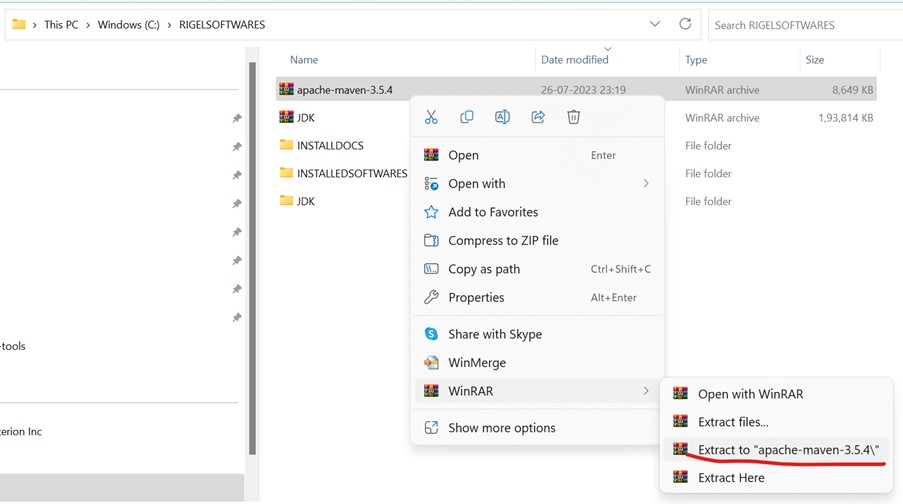This screenshot has width=903, height=504.
Task: Choose Extract Here from WinRAR submenu
Action: coord(731,478)
